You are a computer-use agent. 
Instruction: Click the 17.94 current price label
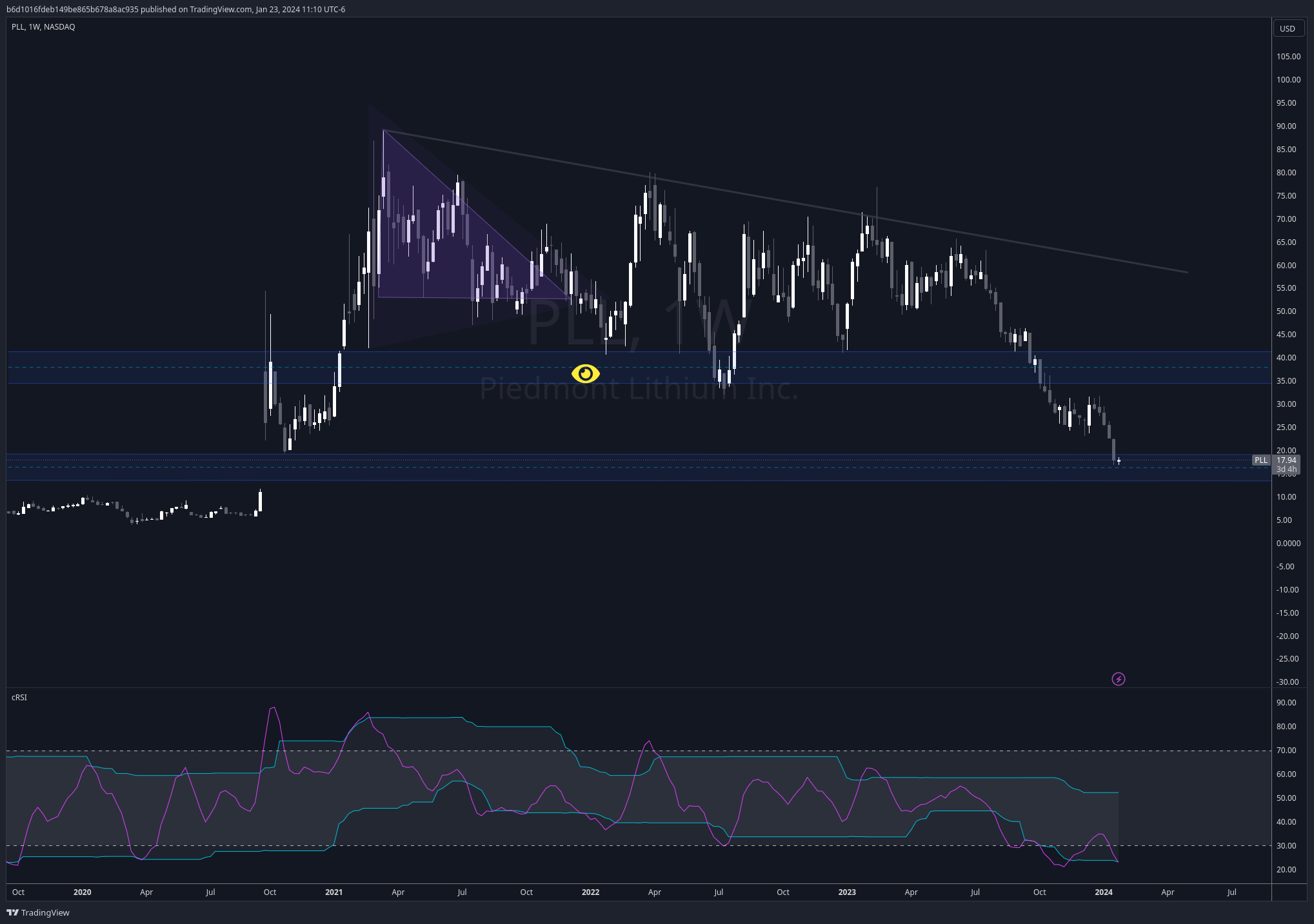pyautogui.click(x=1286, y=460)
